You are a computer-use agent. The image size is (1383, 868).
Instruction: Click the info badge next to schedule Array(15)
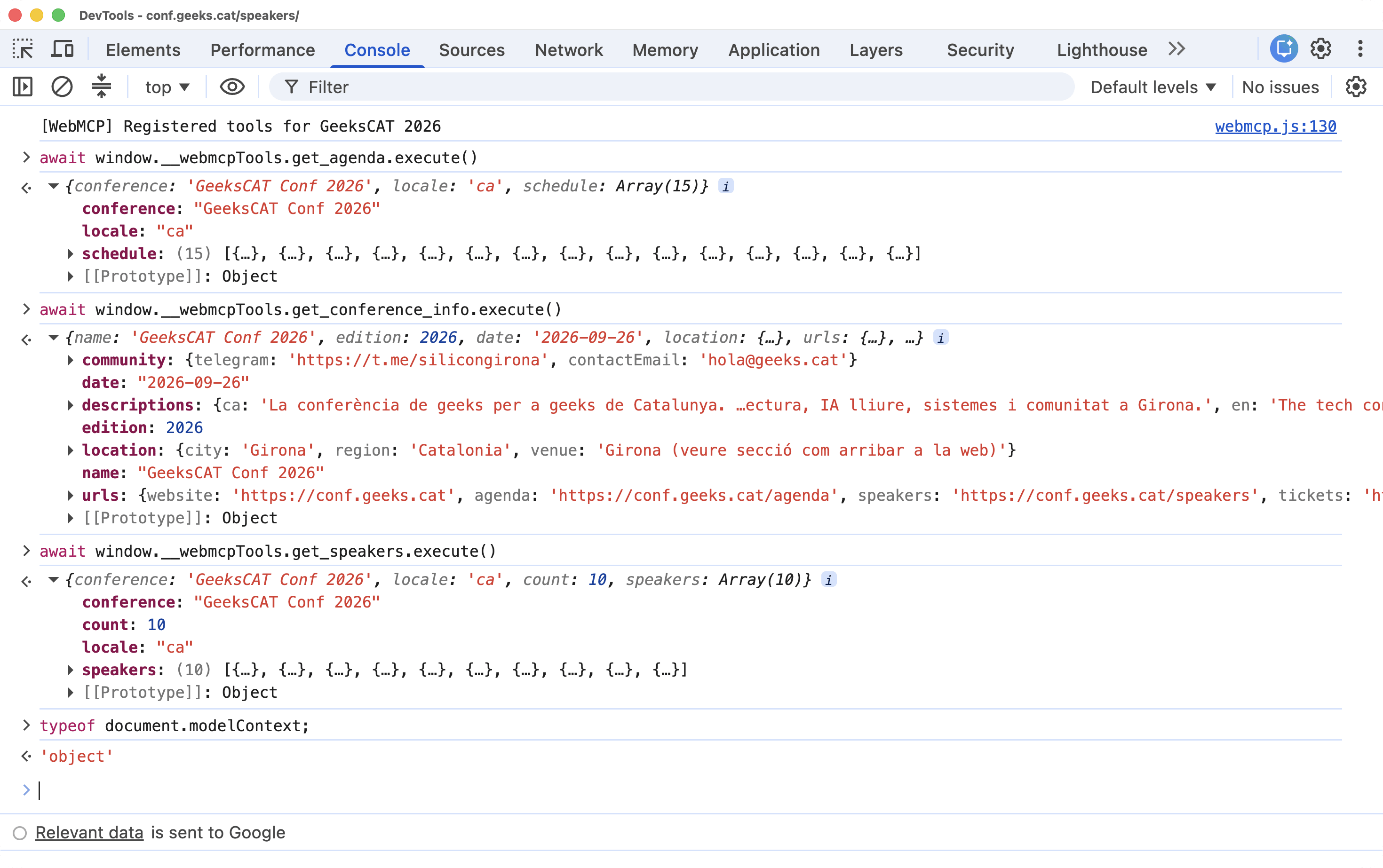coord(726,187)
